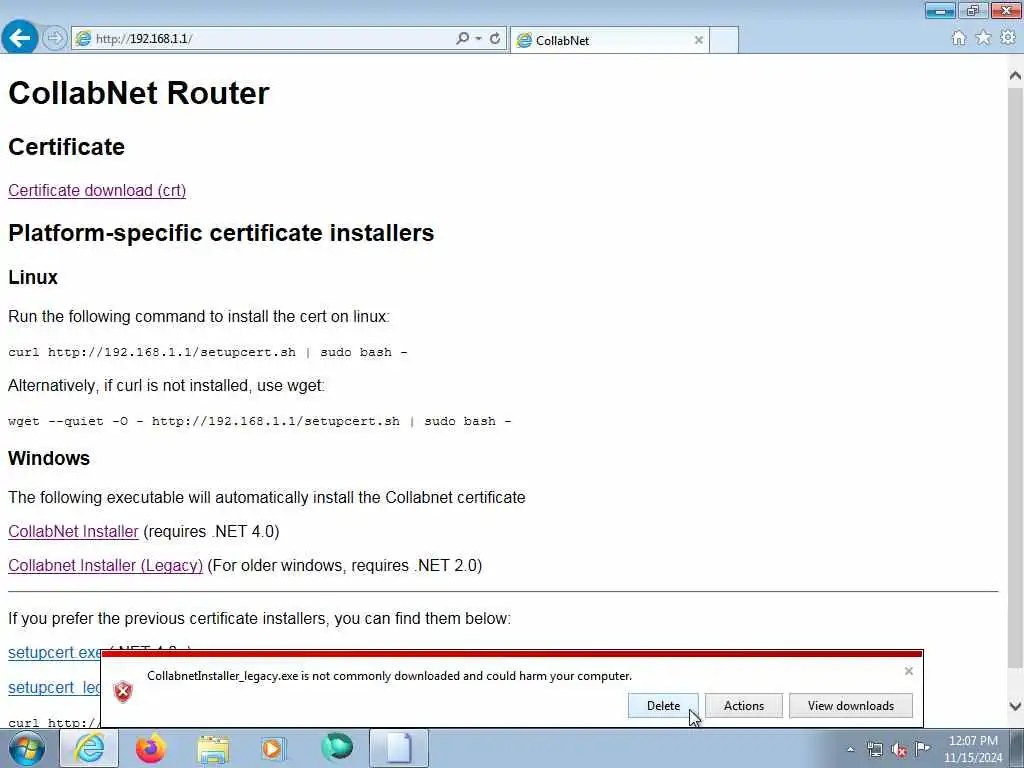Open the browser Home icon
The width and height of the screenshot is (1024, 768).
(958, 38)
